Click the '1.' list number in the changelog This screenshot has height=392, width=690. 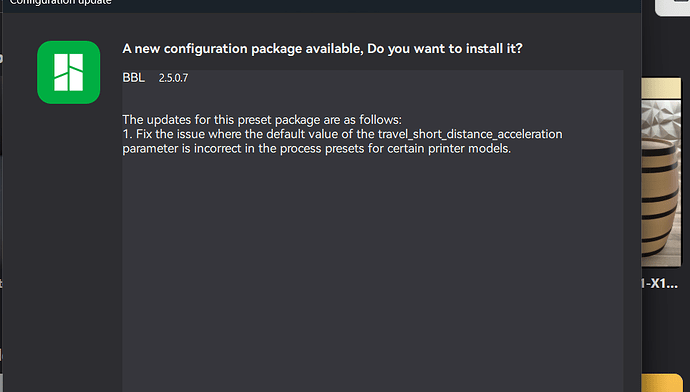click(x=127, y=134)
